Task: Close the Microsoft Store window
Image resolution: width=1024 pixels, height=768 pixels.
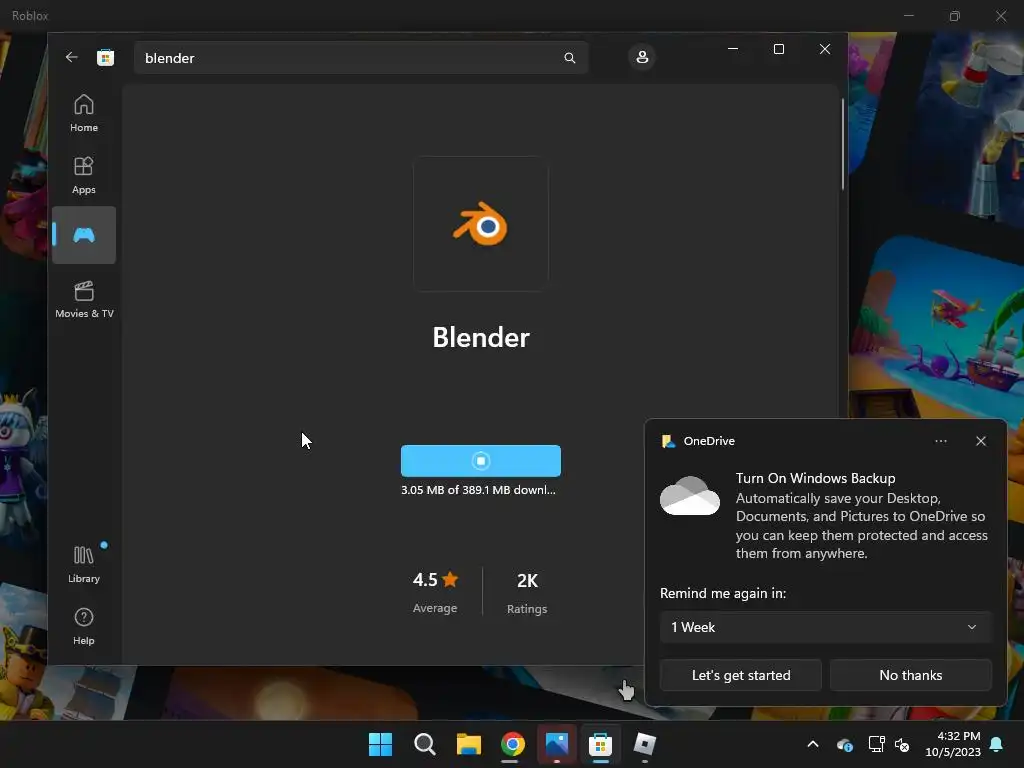Action: [x=825, y=49]
